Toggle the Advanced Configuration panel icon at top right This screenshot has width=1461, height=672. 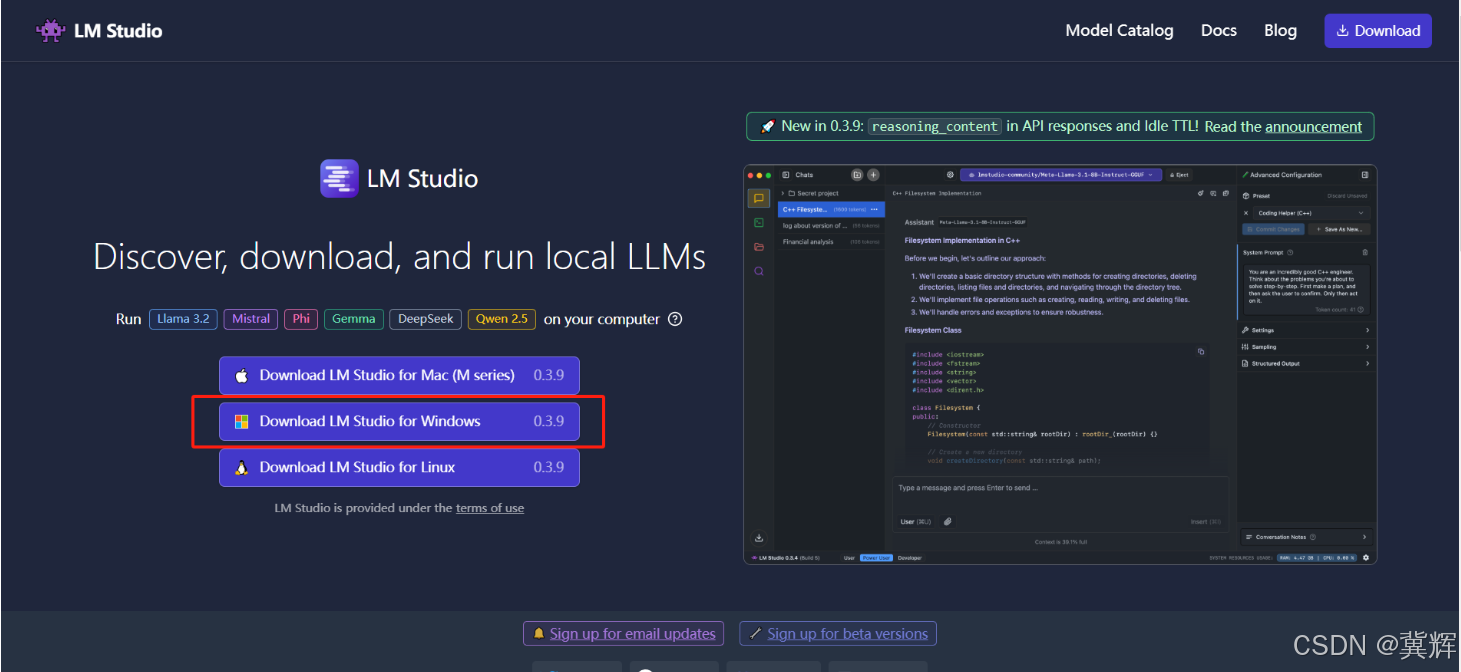click(x=1365, y=175)
